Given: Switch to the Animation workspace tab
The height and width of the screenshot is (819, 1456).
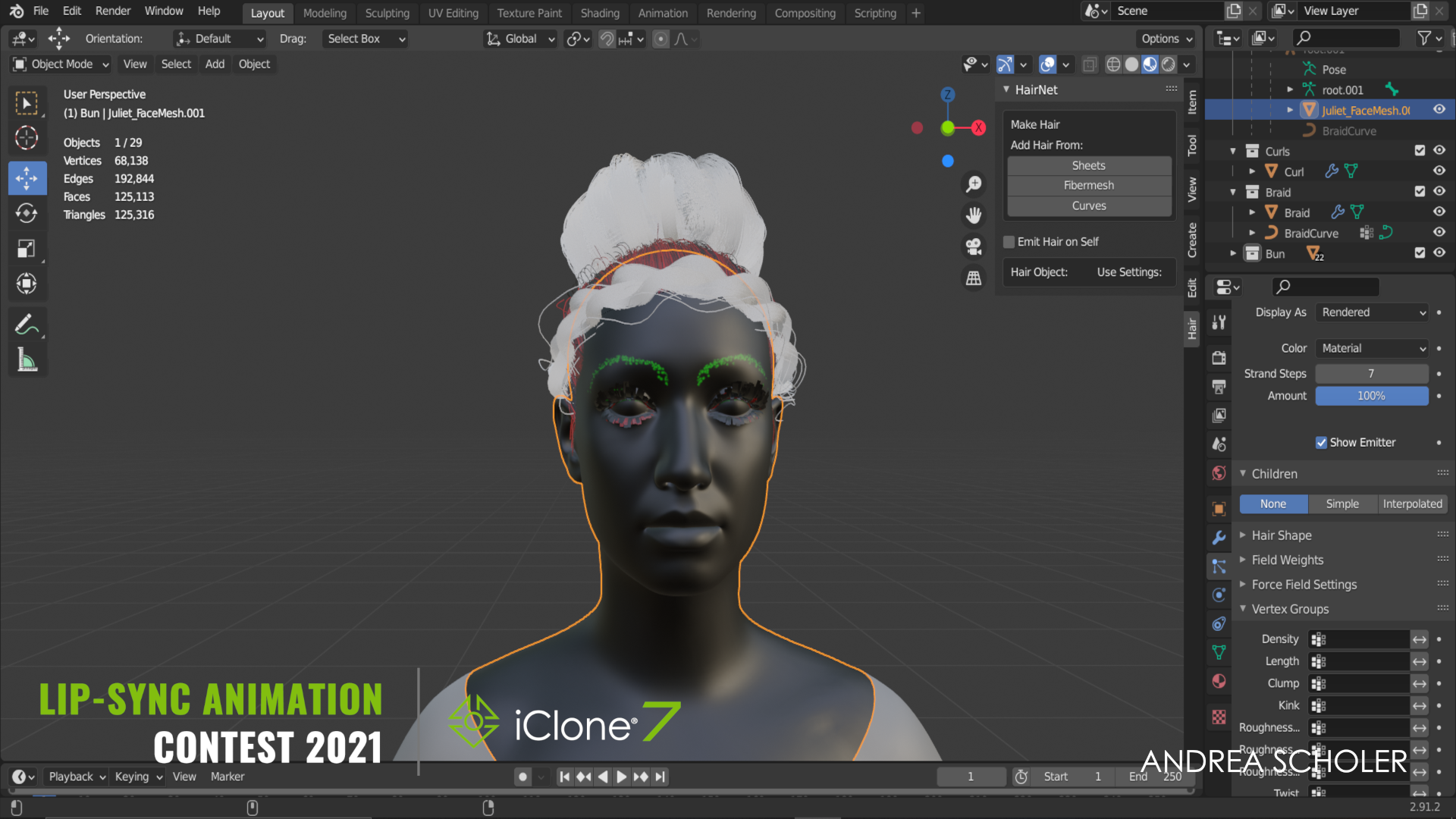Looking at the screenshot, I should (x=663, y=13).
